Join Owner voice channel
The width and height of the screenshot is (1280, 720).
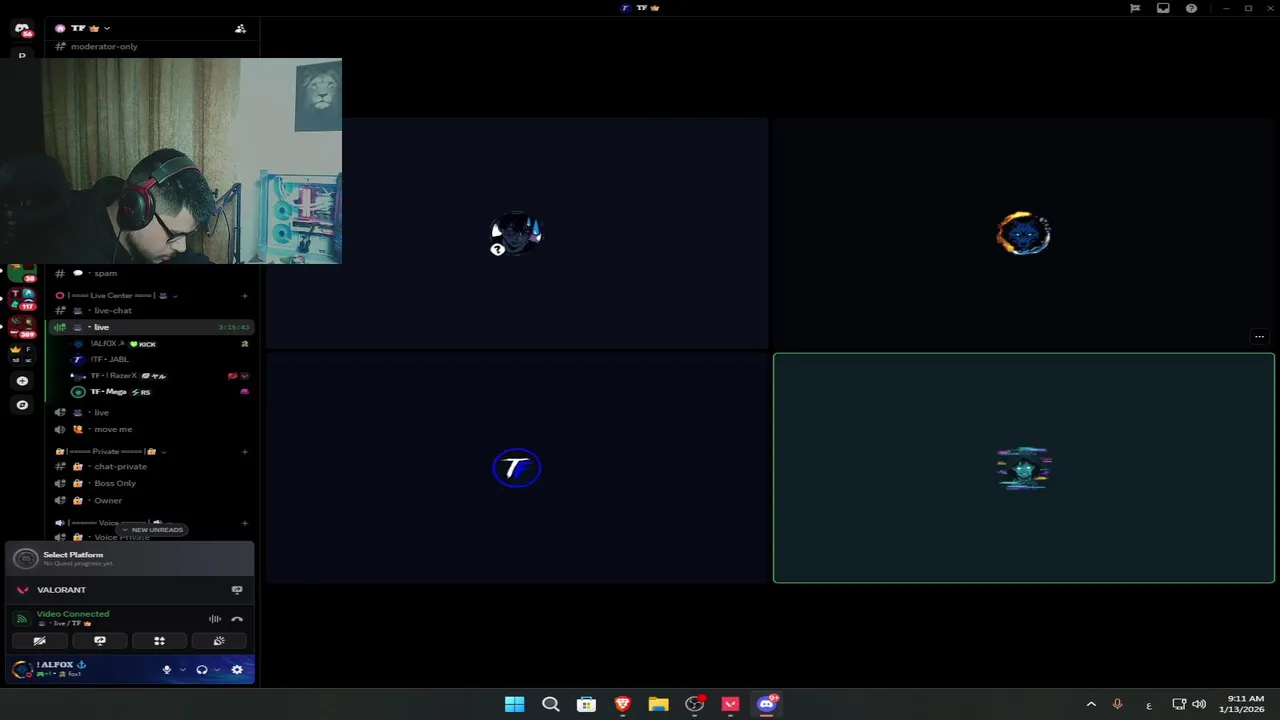click(x=150, y=501)
